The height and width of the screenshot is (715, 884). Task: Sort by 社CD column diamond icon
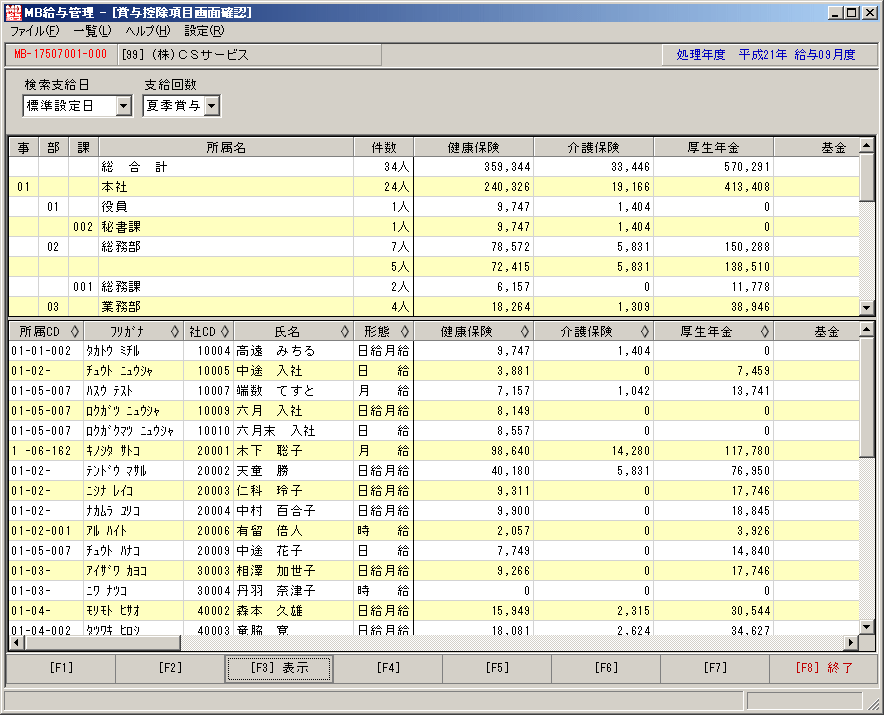pos(225,332)
